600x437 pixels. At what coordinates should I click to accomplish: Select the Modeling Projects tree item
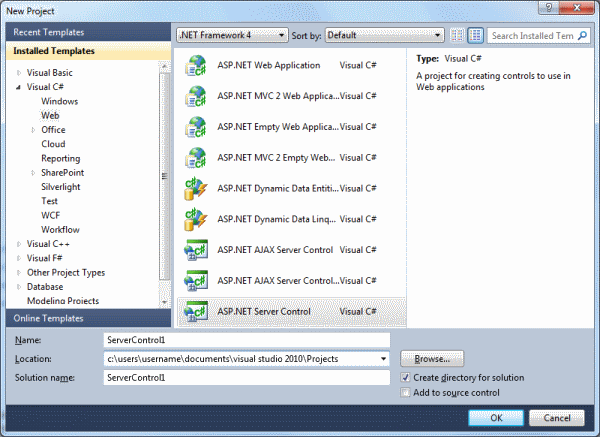(63, 301)
